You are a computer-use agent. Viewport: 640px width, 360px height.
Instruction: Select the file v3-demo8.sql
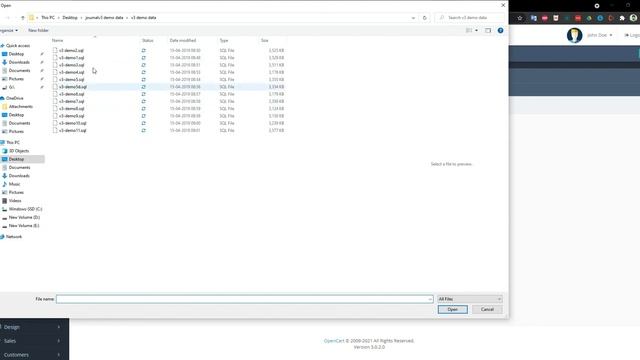pos(71,109)
